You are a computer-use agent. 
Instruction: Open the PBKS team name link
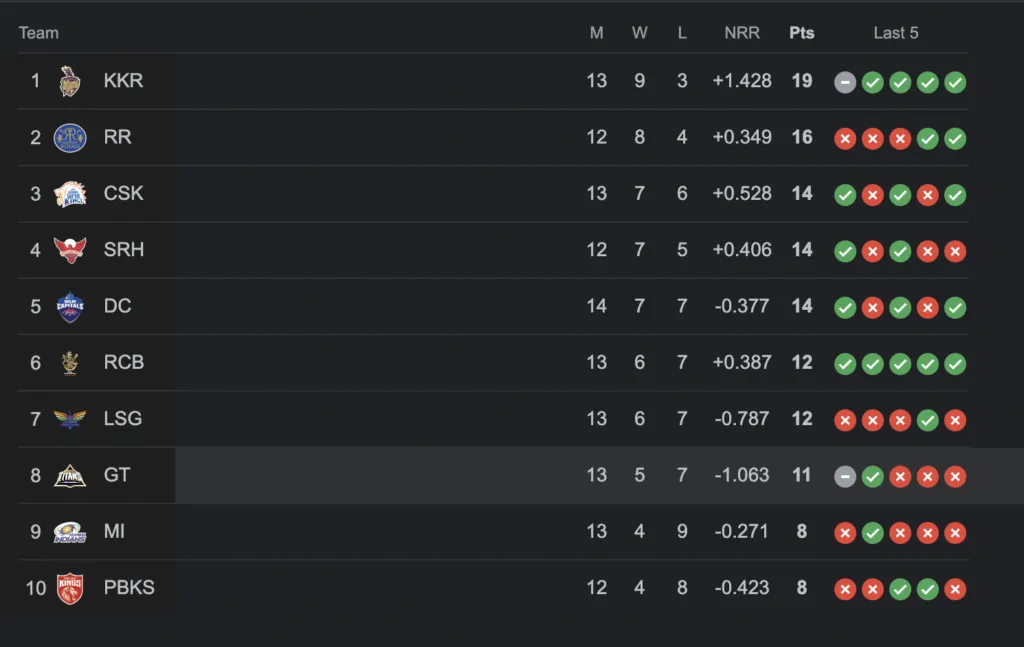coord(129,588)
